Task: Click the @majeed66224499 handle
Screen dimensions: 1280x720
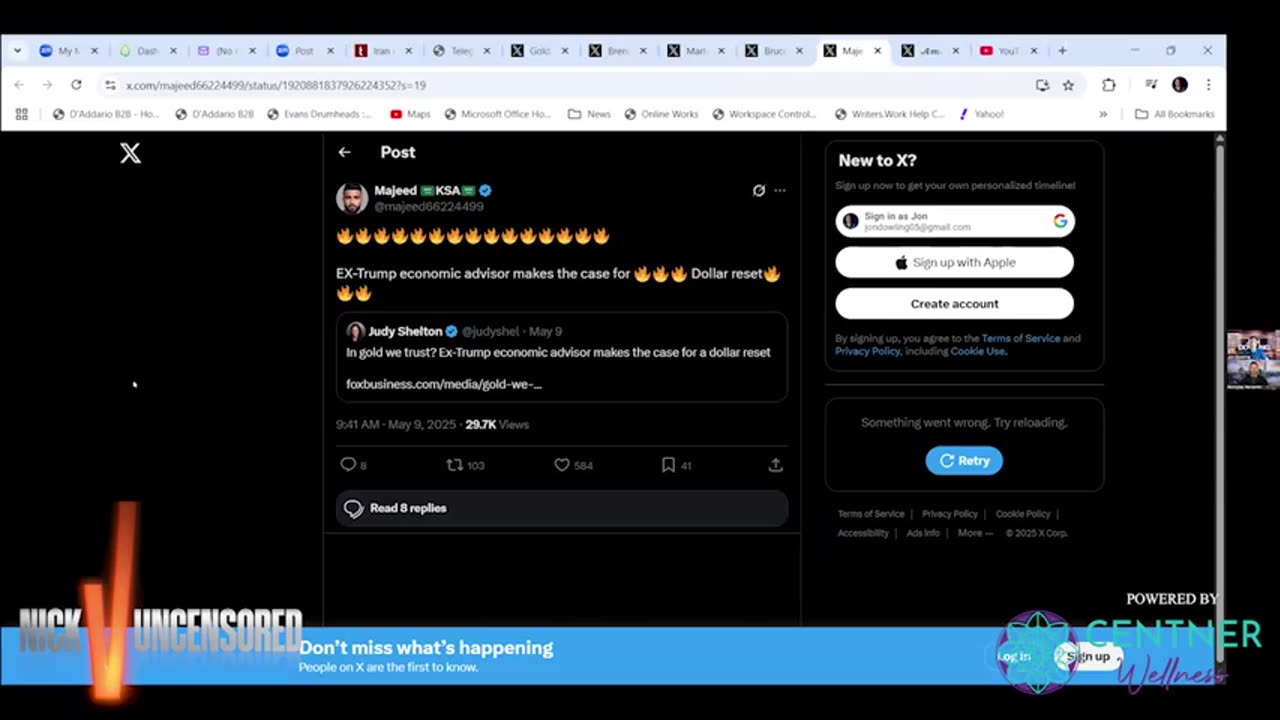Action: [428, 206]
